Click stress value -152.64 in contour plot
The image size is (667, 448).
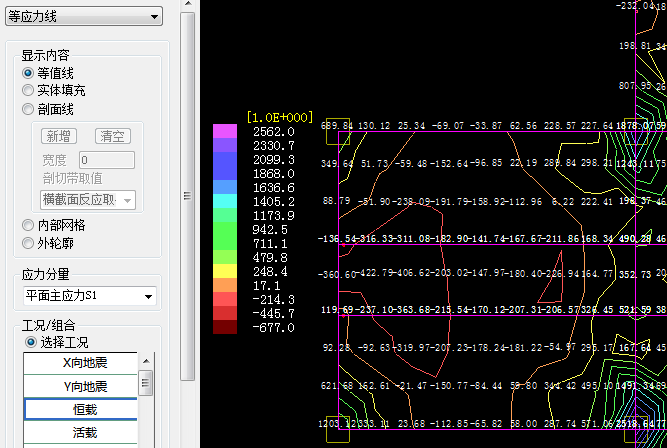(449, 163)
